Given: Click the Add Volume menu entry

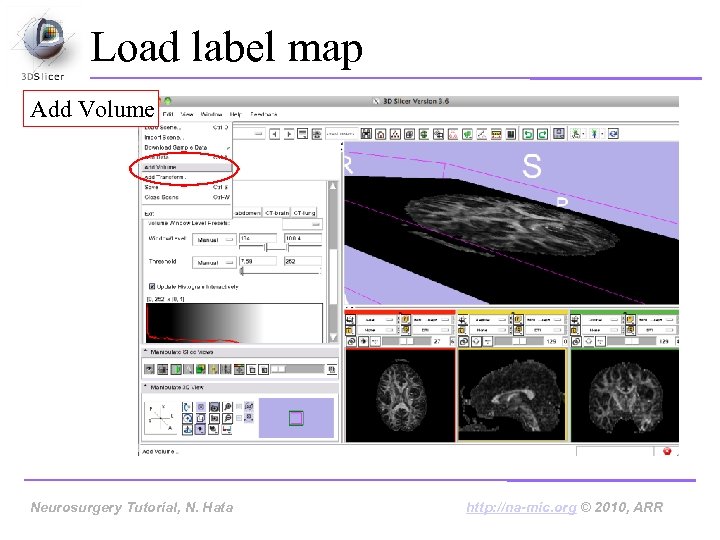Looking at the screenshot, I should (x=186, y=167).
